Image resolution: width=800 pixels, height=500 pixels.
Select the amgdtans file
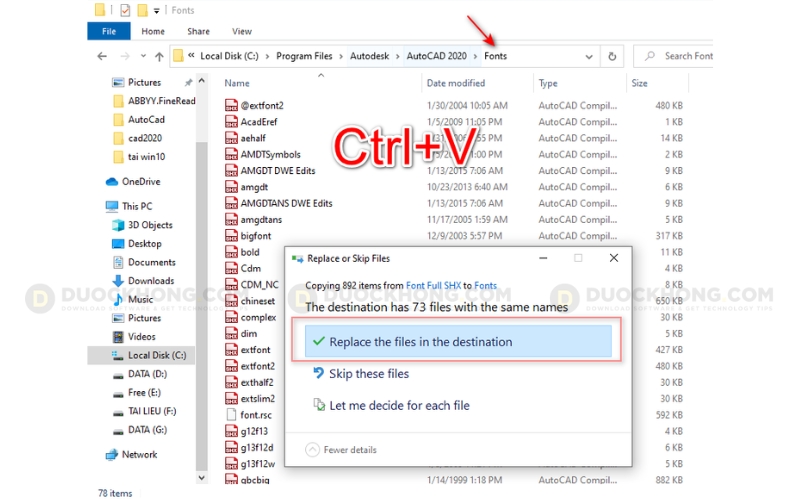pos(261,220)
